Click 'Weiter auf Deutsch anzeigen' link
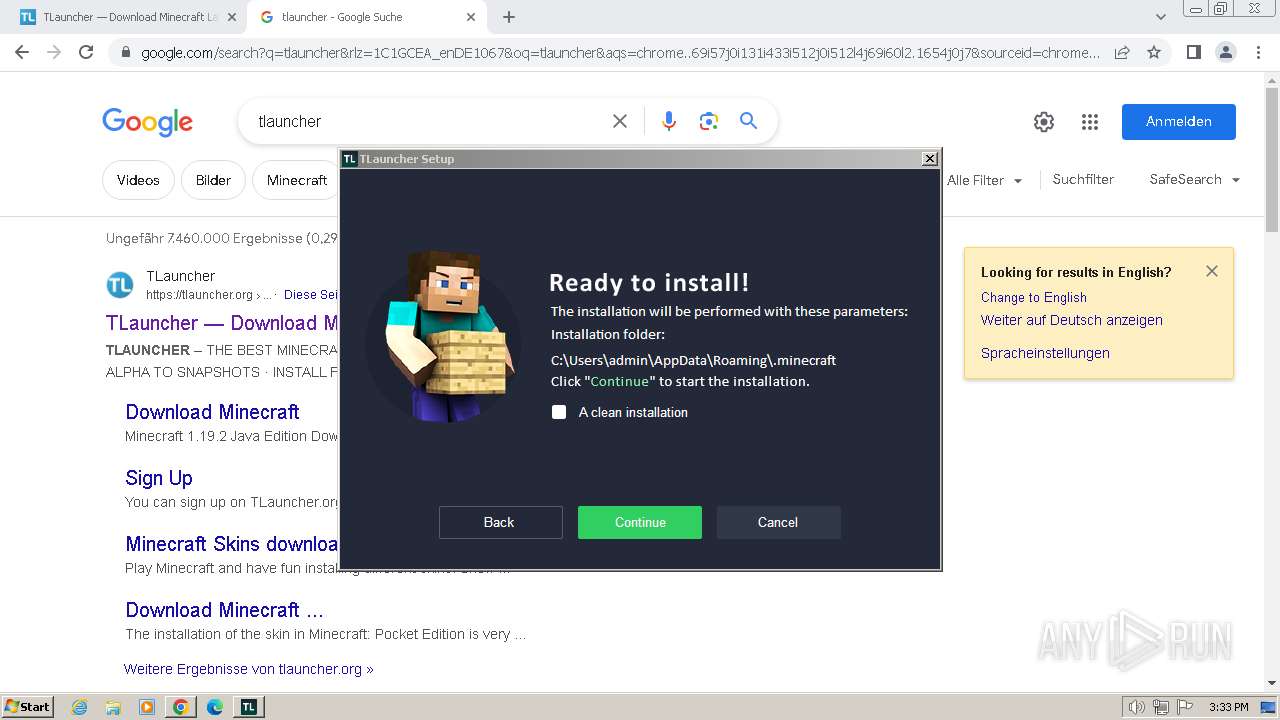This screenshot has width=1280, height=720. pyautogui.click(x=1071, y=320)
